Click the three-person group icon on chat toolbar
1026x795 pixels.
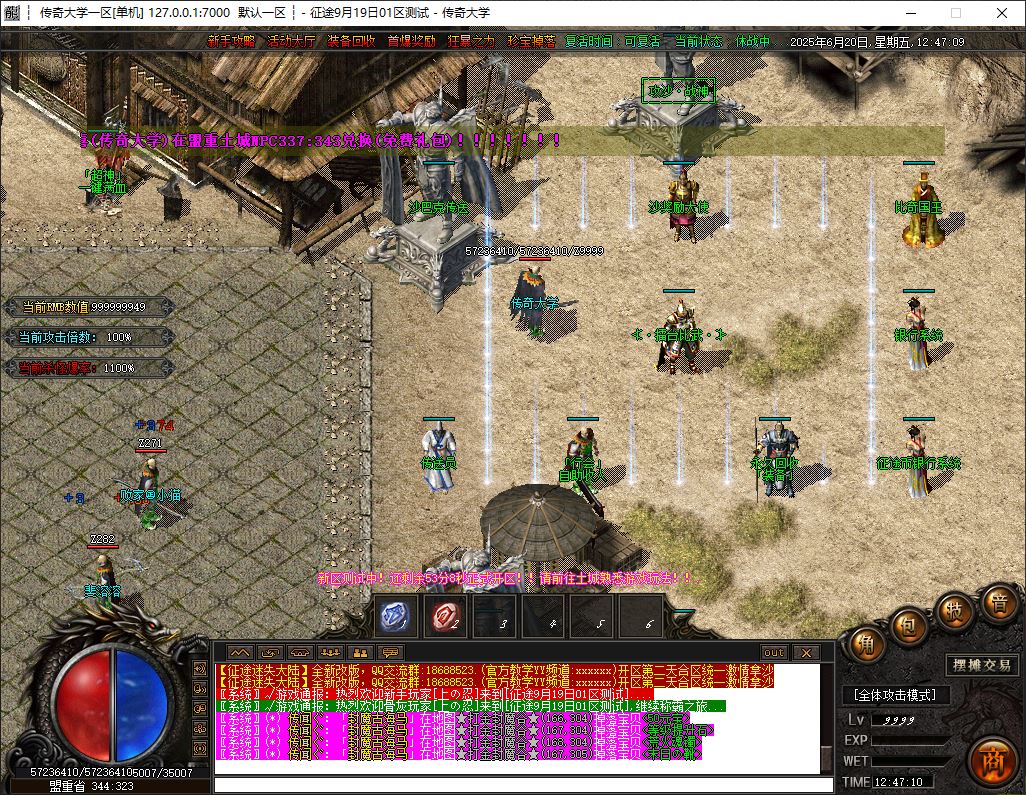point(330,652)
